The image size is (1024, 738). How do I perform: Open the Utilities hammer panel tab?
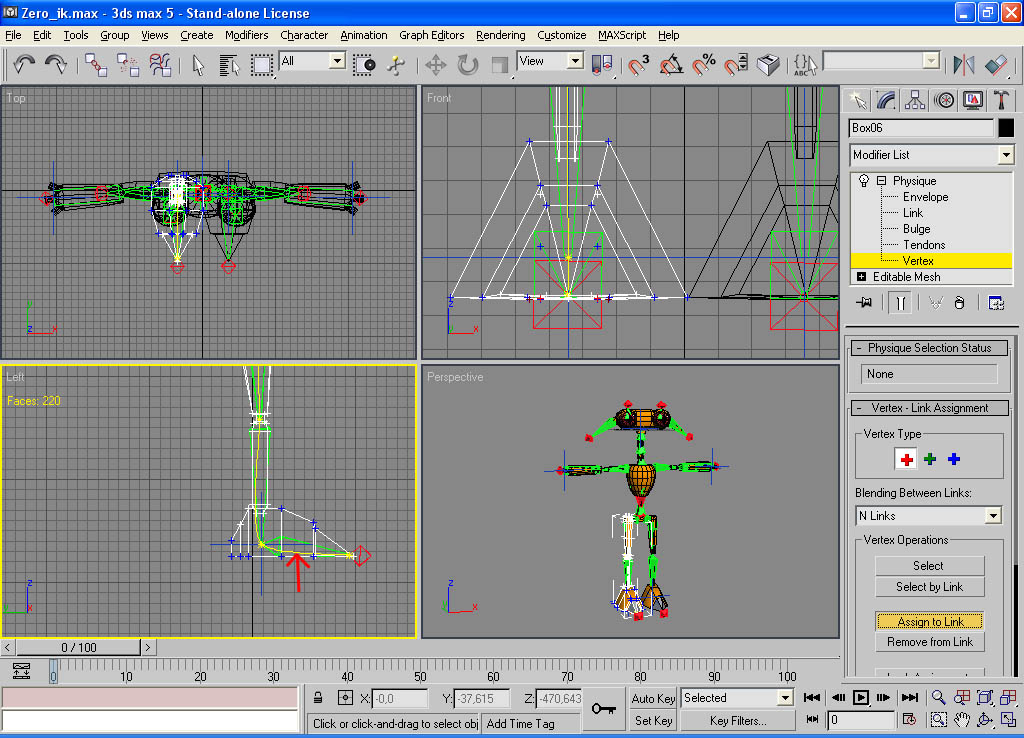[1001, 100]
